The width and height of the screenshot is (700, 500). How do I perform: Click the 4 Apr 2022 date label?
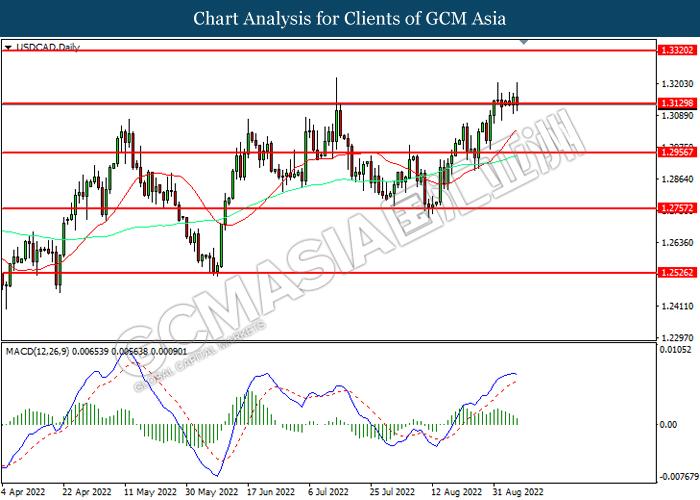click(x=23, y=492)
